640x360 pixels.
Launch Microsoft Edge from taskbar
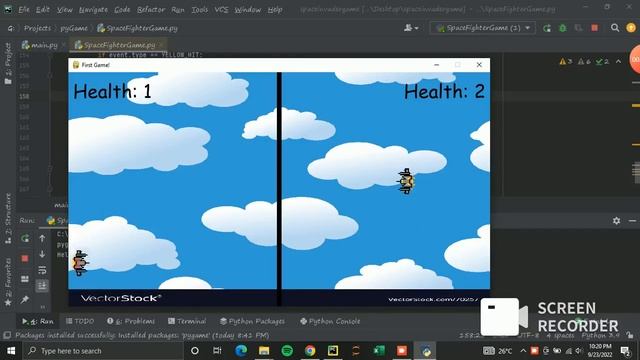pyautogui.click(x=241, y=351)
